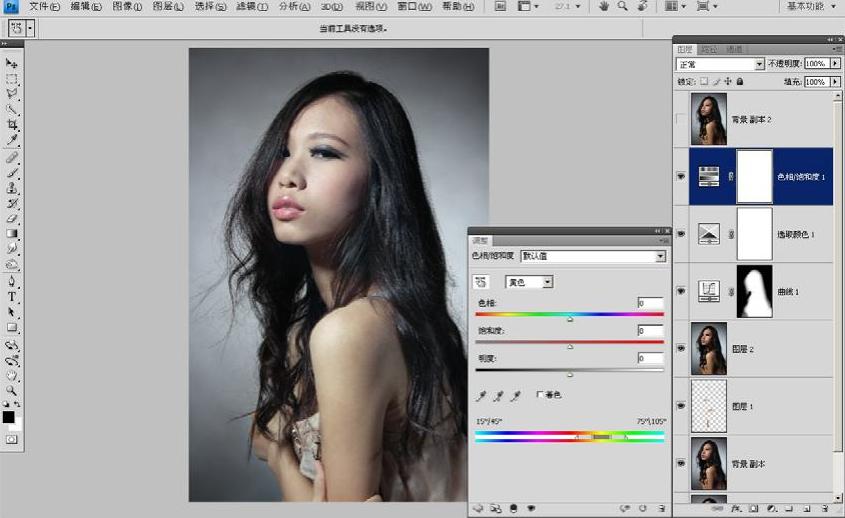Open the File menu
This screenshot has width=845, height=518.
click(45, 6)
